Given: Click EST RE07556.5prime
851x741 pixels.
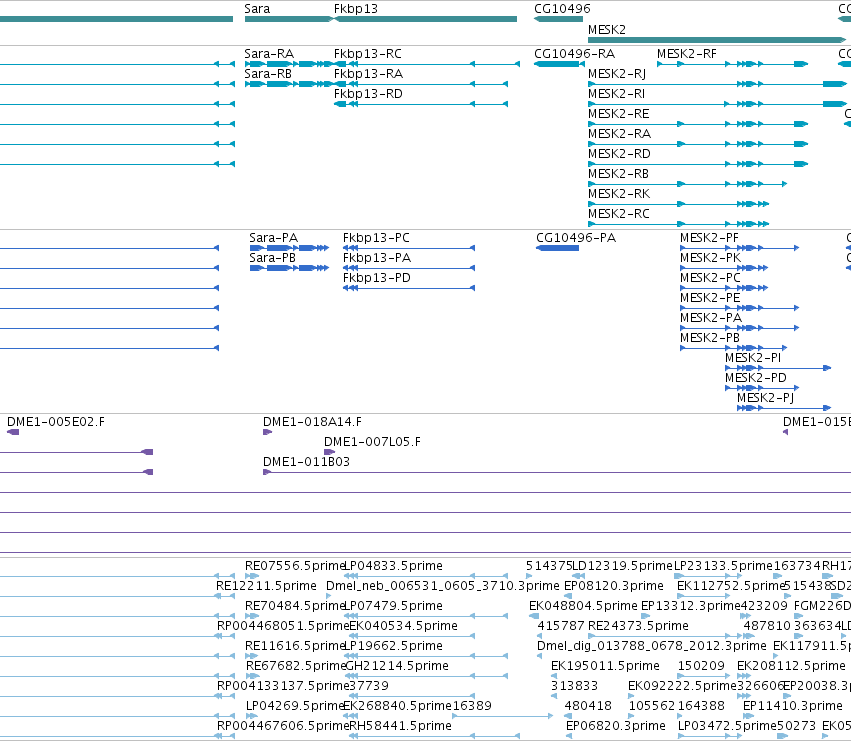Looking at the screenshot, I should [295, 566].
